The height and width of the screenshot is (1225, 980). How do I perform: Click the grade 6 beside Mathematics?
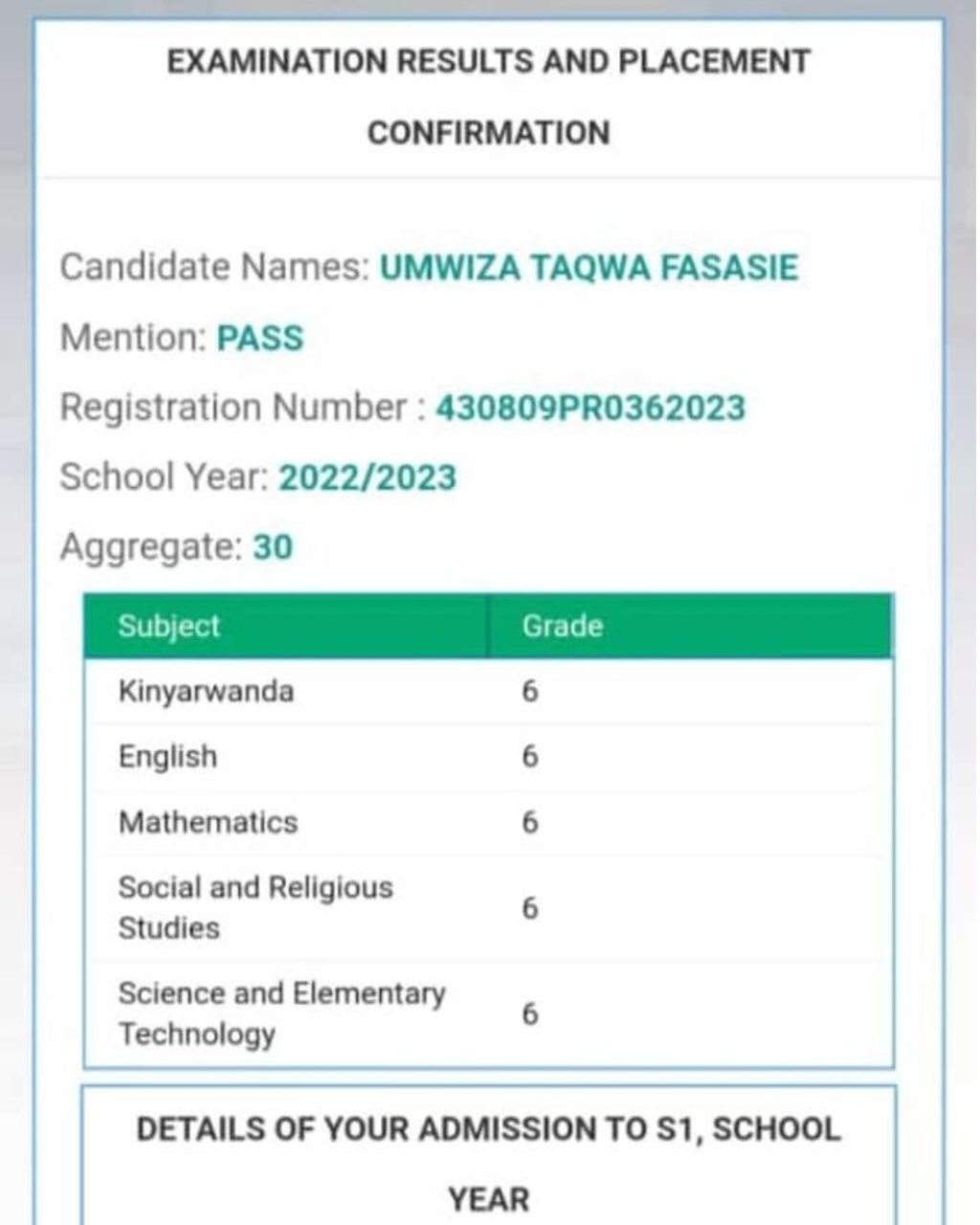(530, 822)
